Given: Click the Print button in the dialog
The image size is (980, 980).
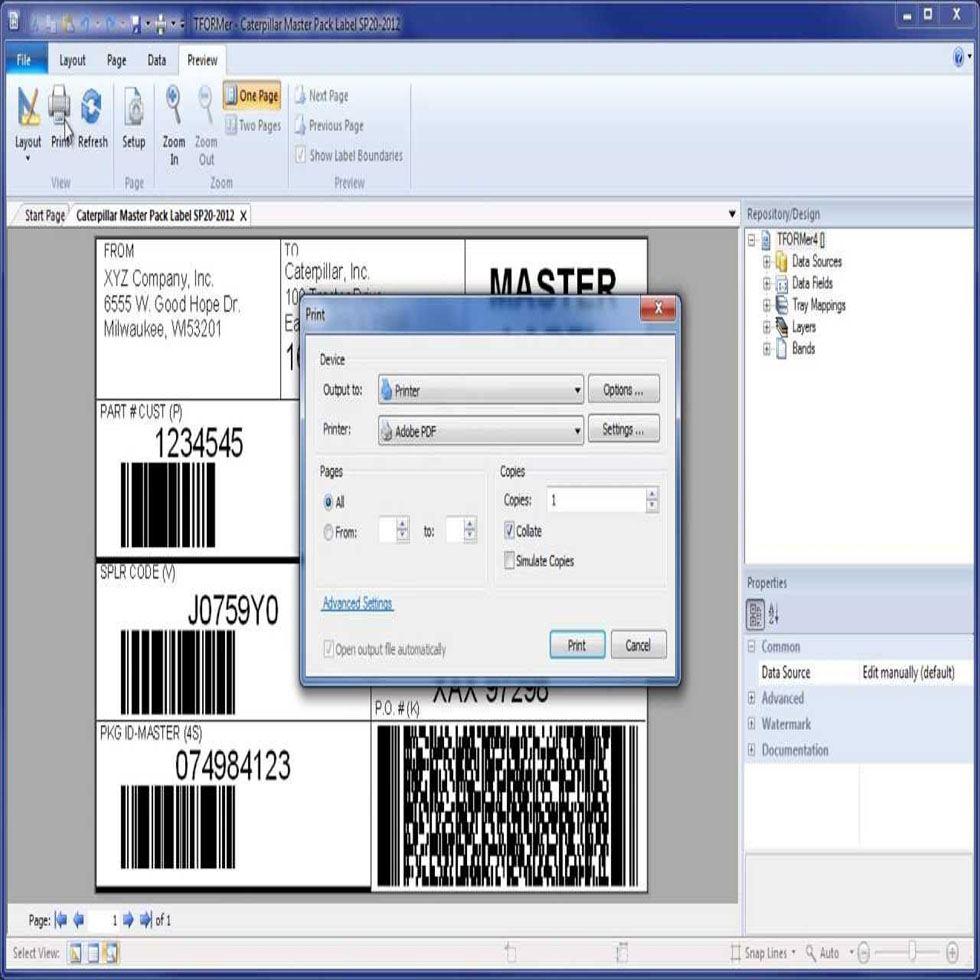Looking at the screenshot, I should point(577,645).
